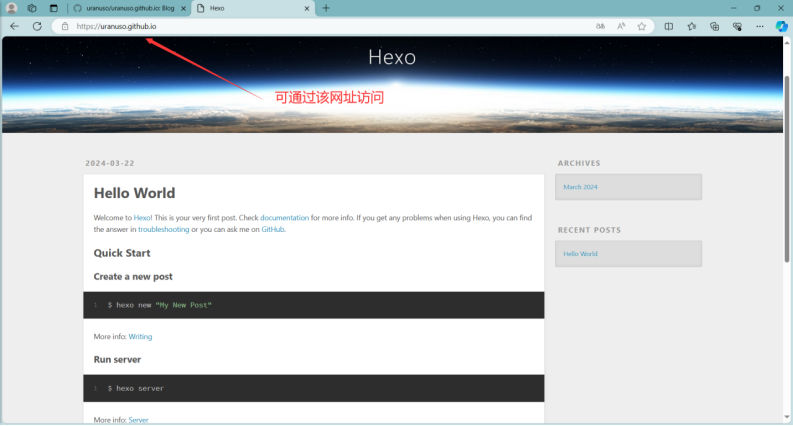
Task: Toggle split screen view
Action: [x=669, y=26]
